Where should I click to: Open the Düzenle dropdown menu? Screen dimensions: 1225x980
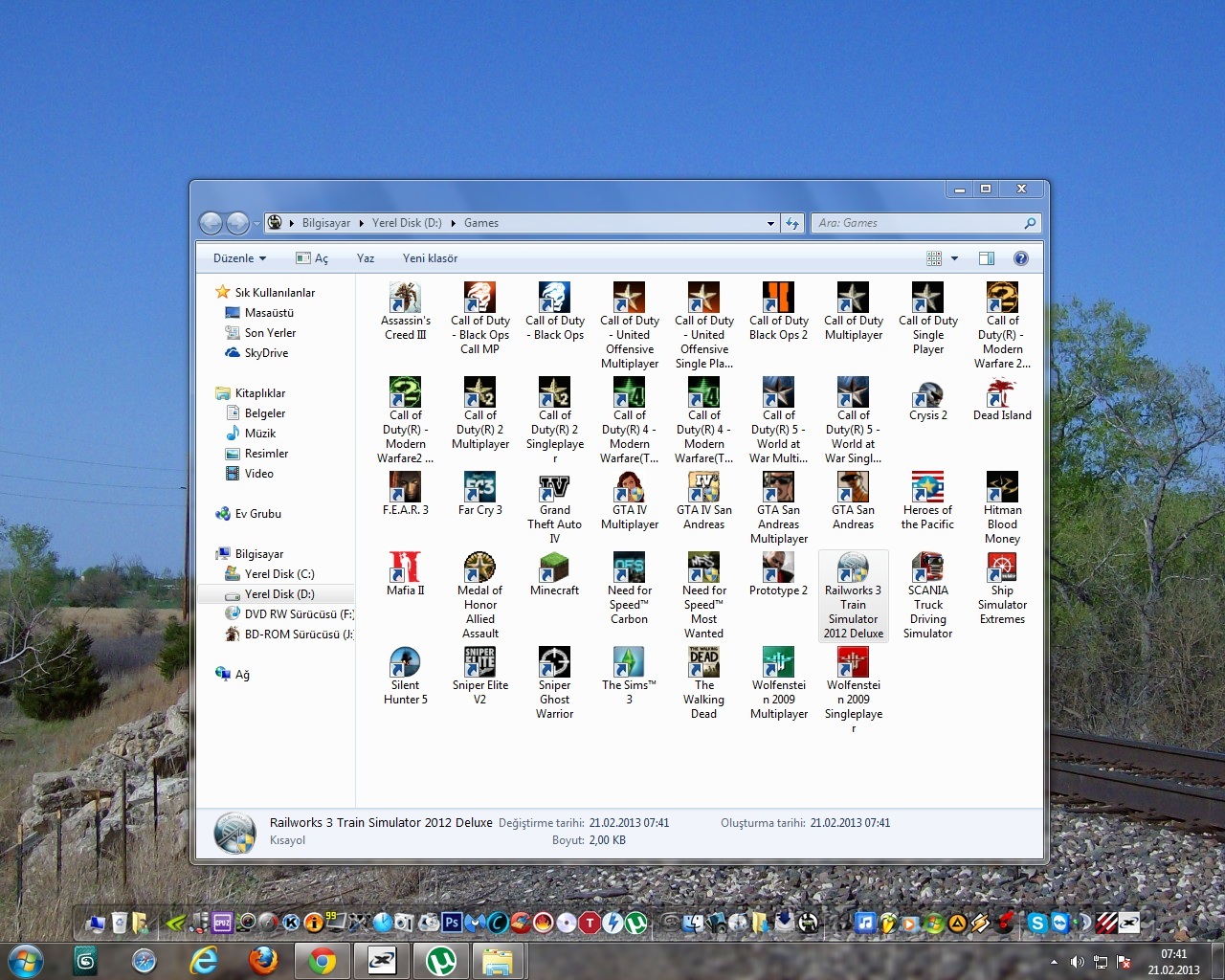[x=239, y=258]
